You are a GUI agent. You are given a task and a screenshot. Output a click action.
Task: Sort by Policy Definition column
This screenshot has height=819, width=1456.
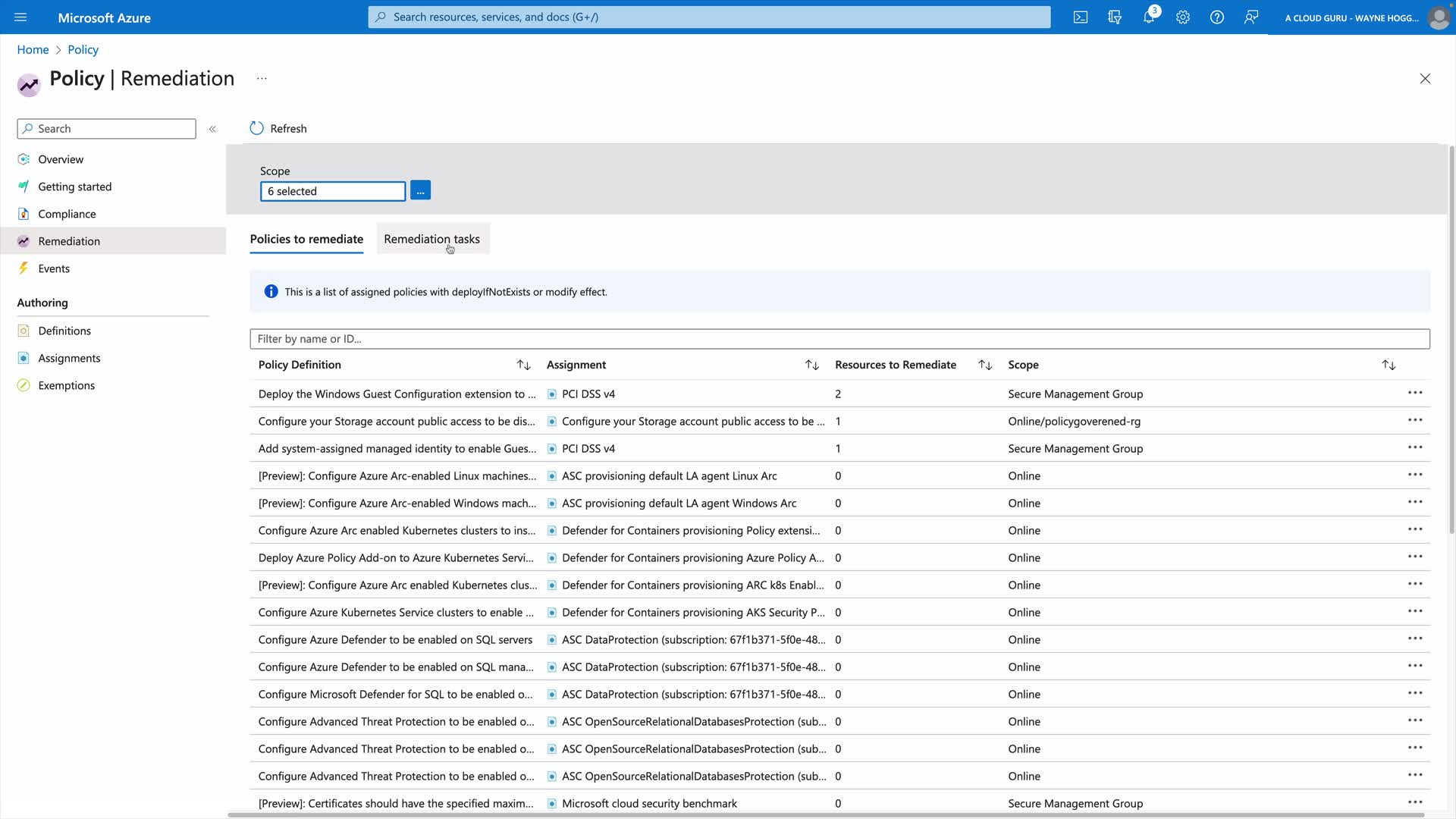tap(523, 365)
